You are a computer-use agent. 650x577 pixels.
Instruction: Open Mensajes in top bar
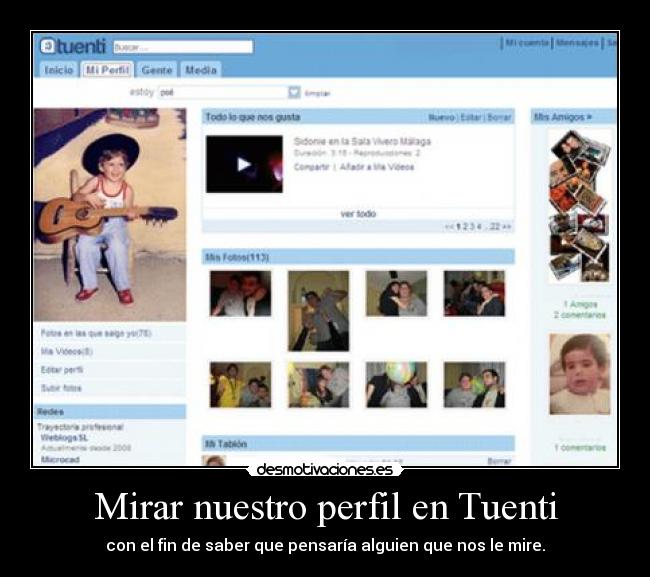[x=577, y=43]
